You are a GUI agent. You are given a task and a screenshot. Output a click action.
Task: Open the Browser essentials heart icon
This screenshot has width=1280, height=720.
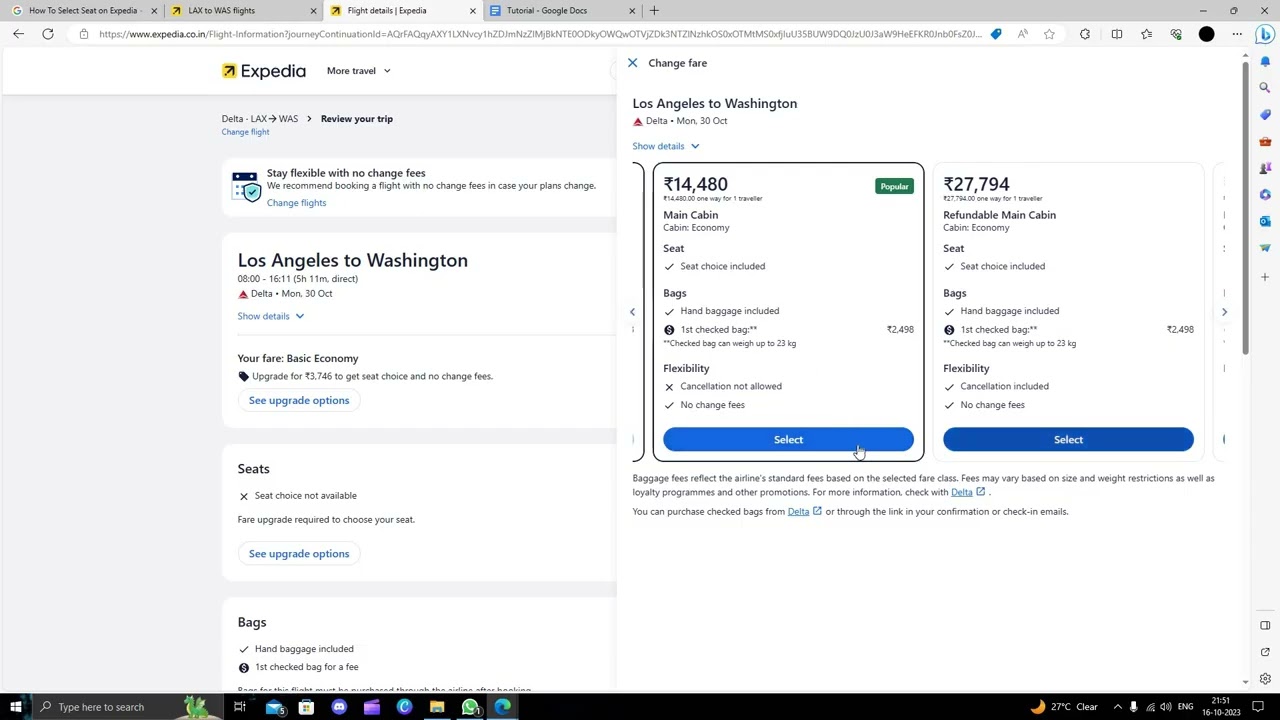(x=1176, y=34)
